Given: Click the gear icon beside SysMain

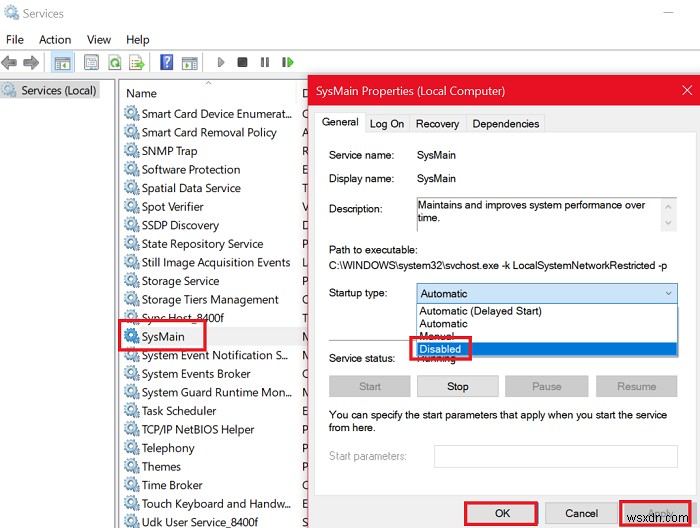Looking at the screenshot, I should click(132, 336).
